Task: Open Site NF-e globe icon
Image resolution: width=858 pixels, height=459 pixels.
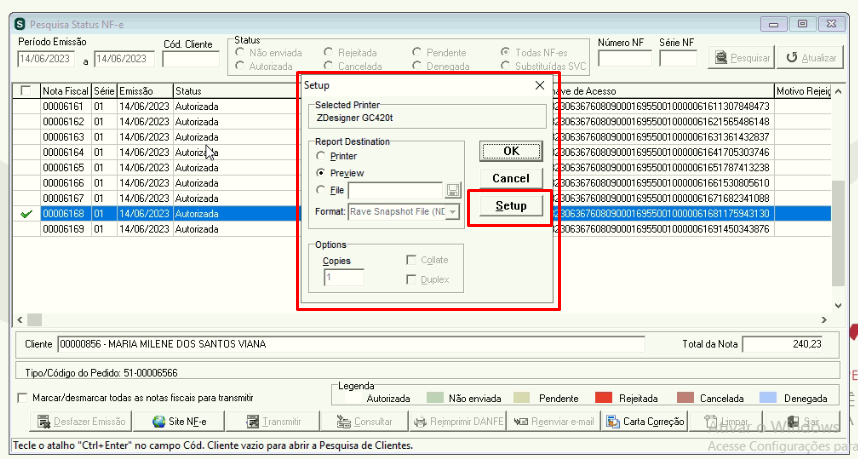Action: pyautogui.click(x=159, y=422)
